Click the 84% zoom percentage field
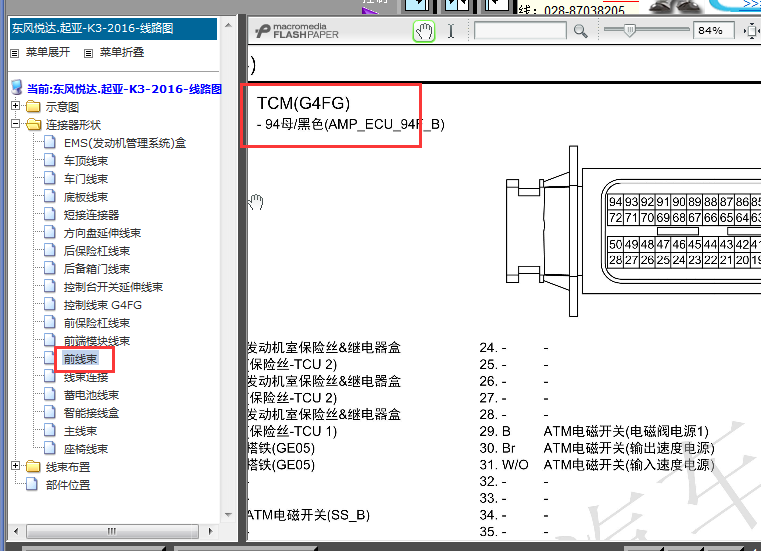 (x=713, y=31)
